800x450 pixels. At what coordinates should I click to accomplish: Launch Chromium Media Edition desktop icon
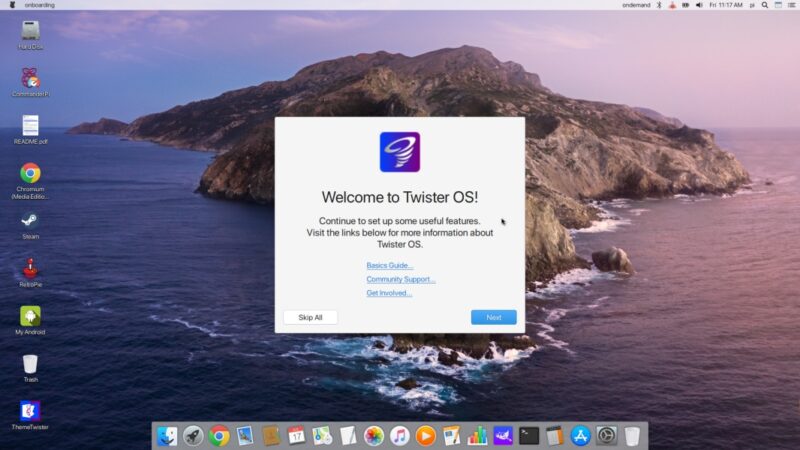[x=30, y=181]
